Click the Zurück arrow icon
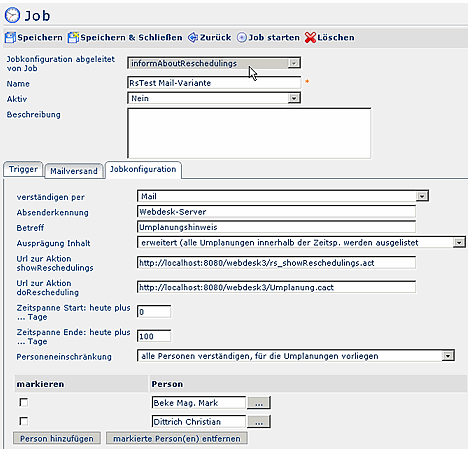469x449 pixels. (193, 37)
